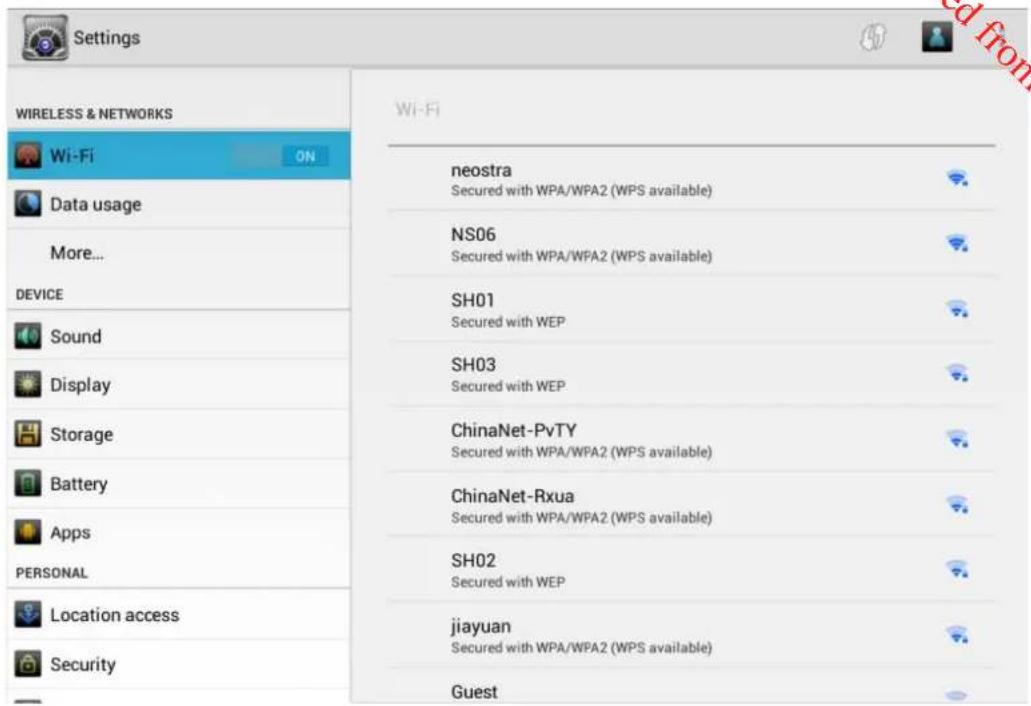This screenshot has width=1031, height=706.
Task: Connect to the NS06 network
Action: coord(691,244)
